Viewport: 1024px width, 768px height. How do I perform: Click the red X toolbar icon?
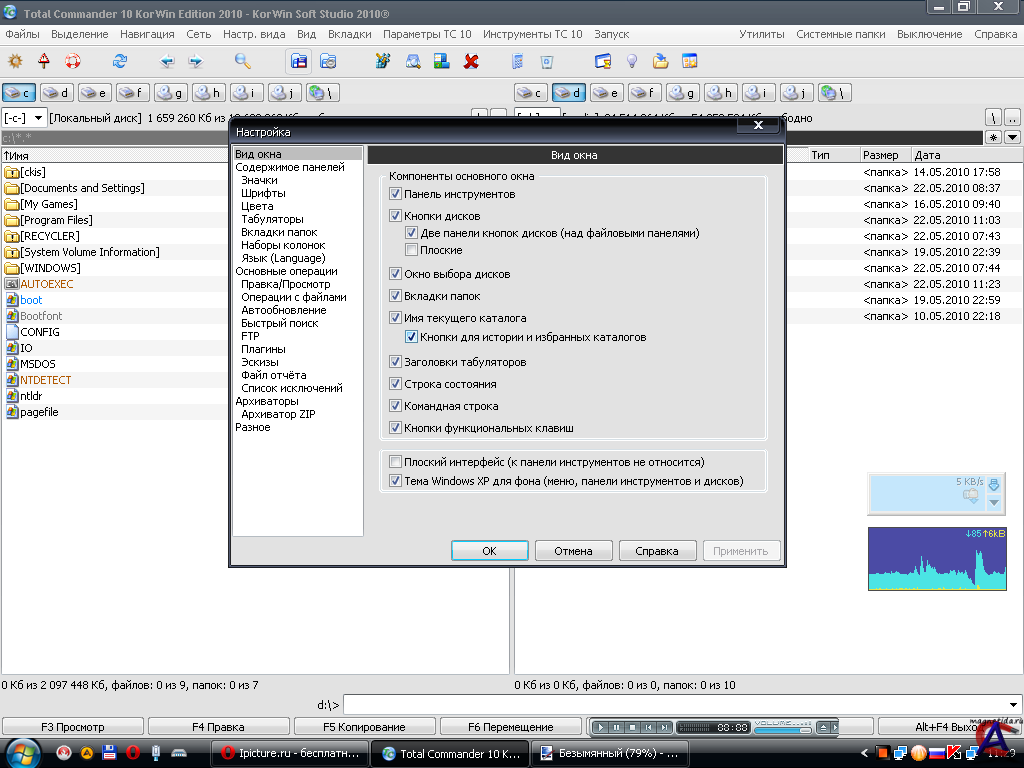(471, 61)
